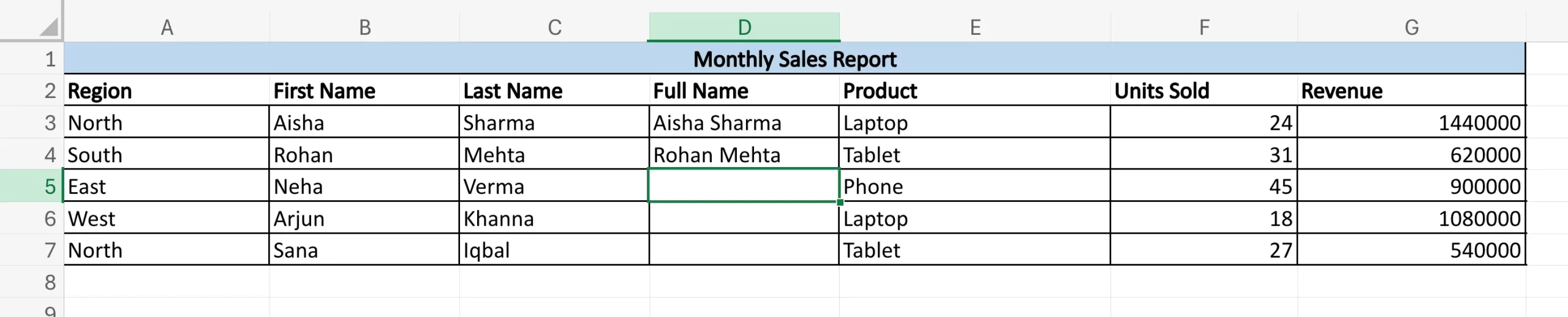Select row 1 header
This screenshot has height=317, width=1568.
pyautogui.click(x=32, y=59)
